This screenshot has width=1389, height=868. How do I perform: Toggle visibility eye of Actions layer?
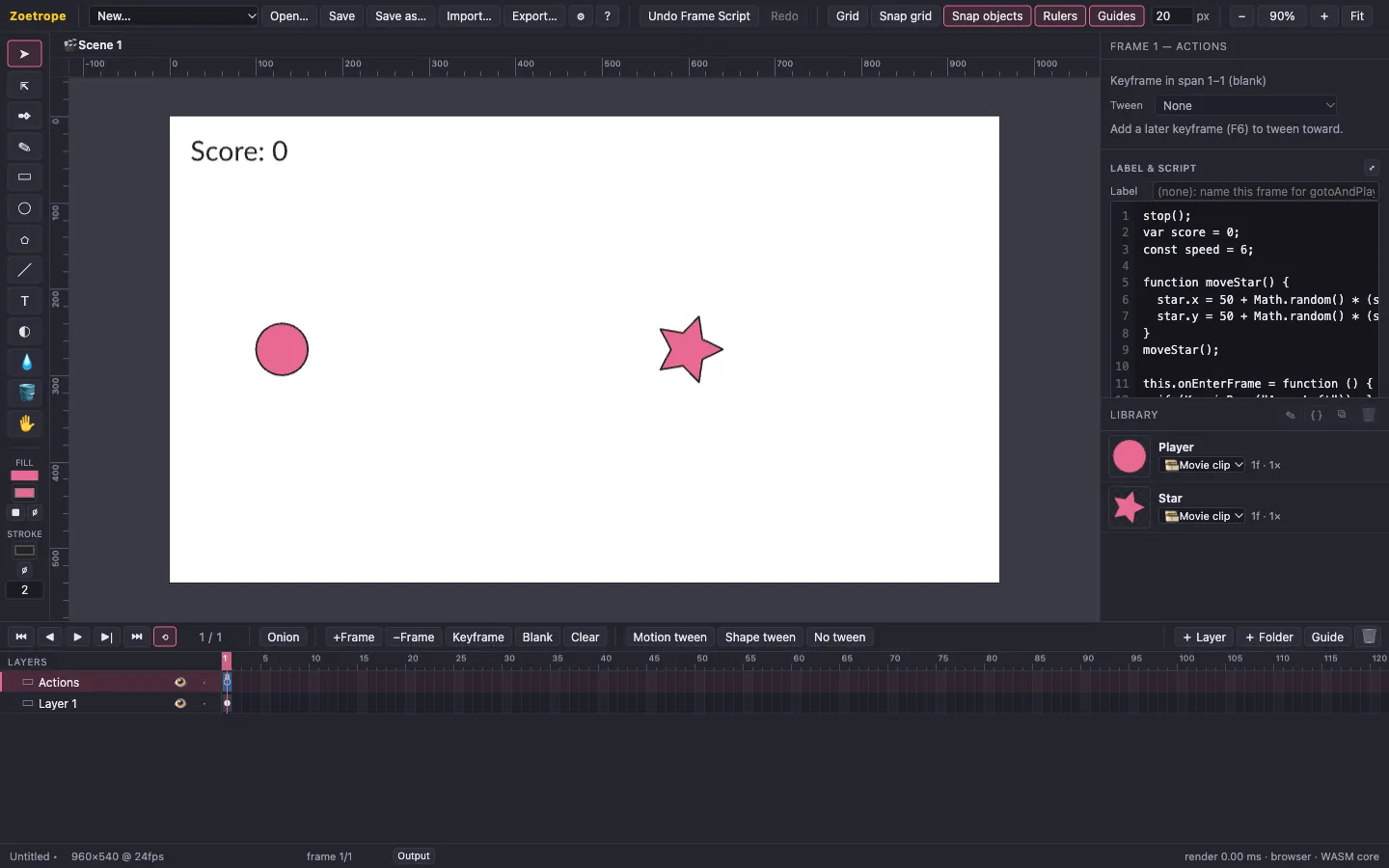[x=179, y=682]
